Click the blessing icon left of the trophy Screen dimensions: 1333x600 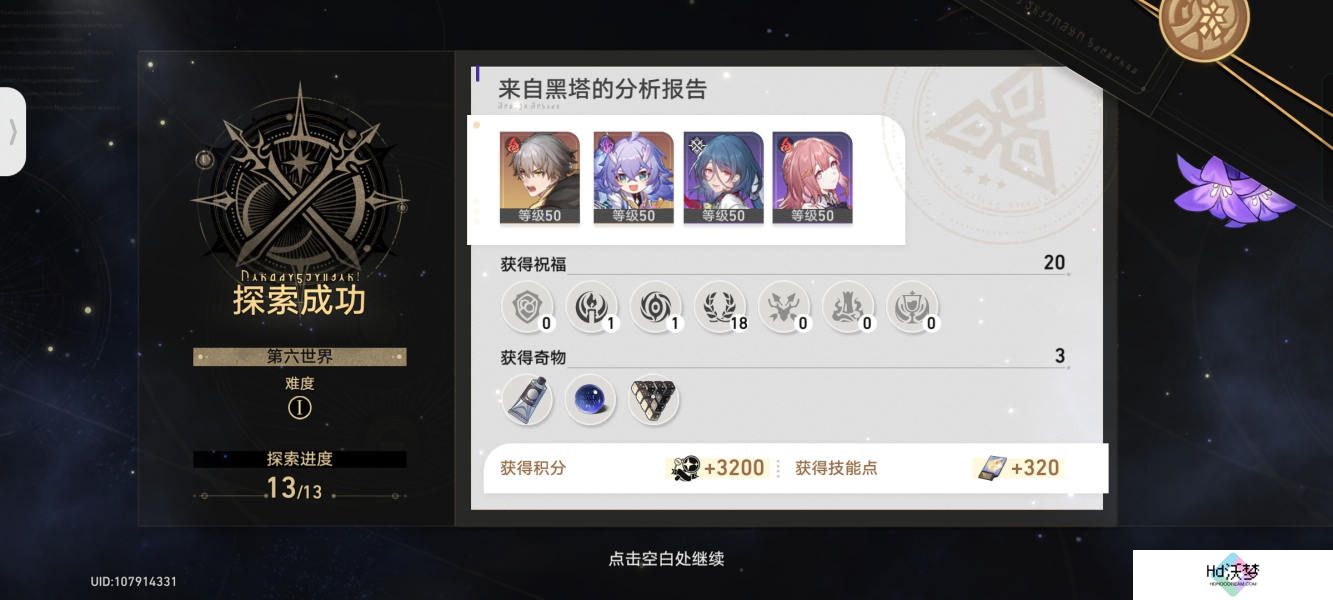(848, 306)
